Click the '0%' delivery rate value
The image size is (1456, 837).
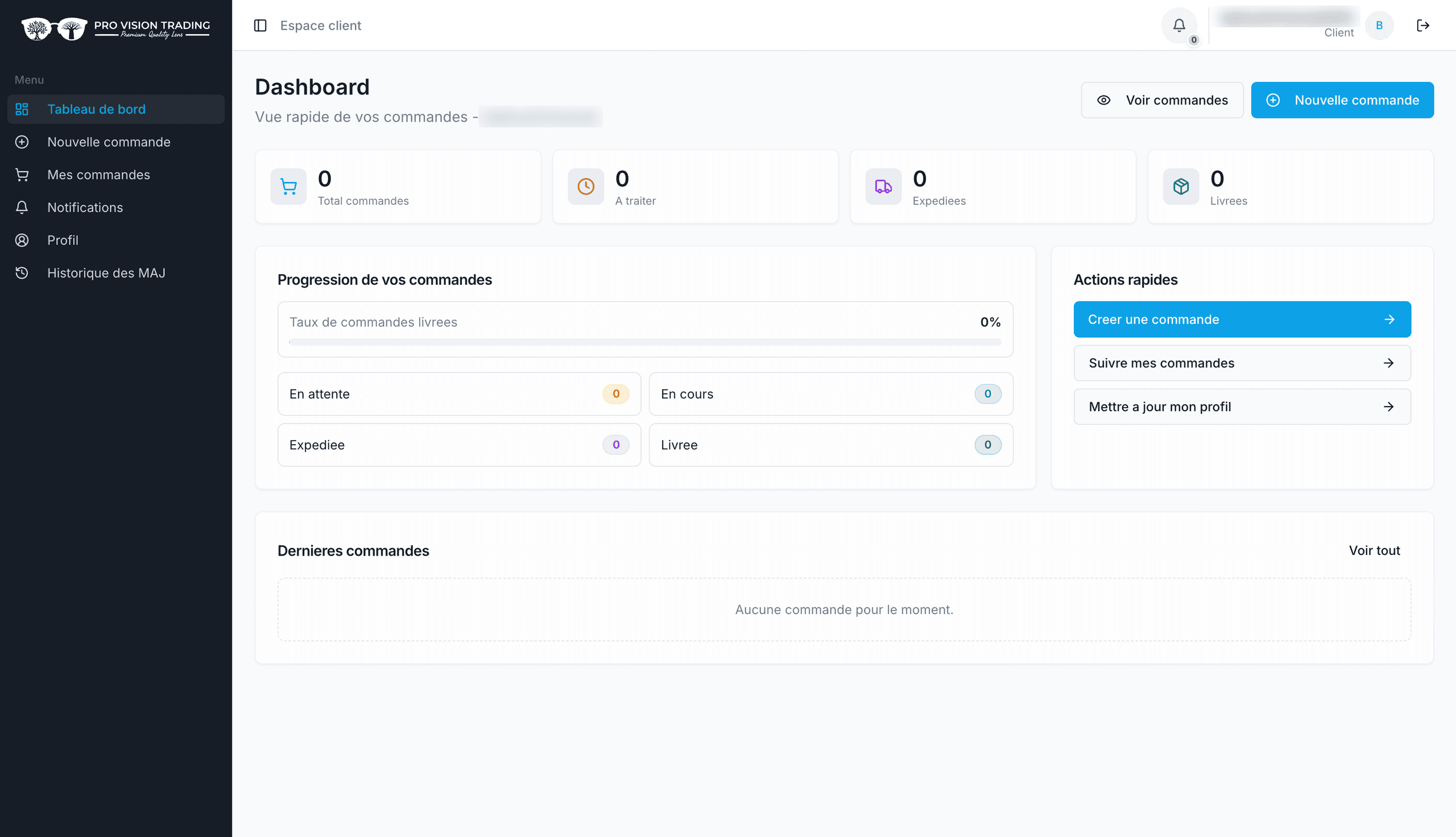pyautogui.click(x=990, y=322)
